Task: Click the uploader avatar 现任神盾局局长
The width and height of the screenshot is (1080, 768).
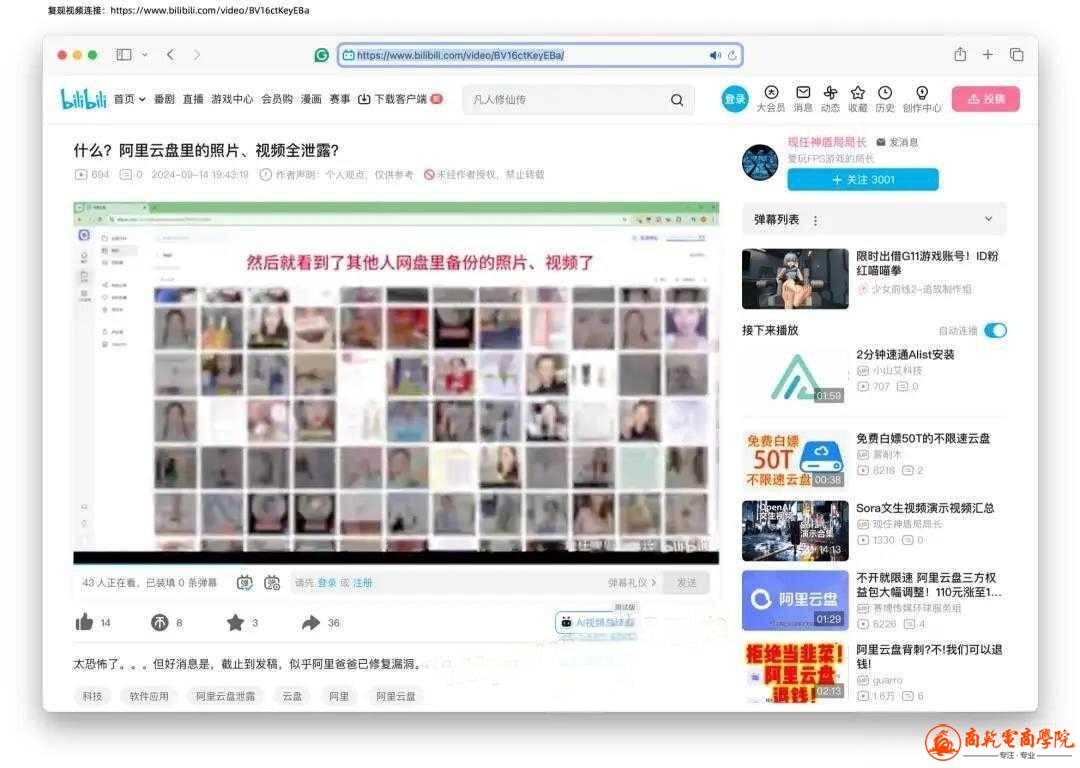Action: [760, 162]
